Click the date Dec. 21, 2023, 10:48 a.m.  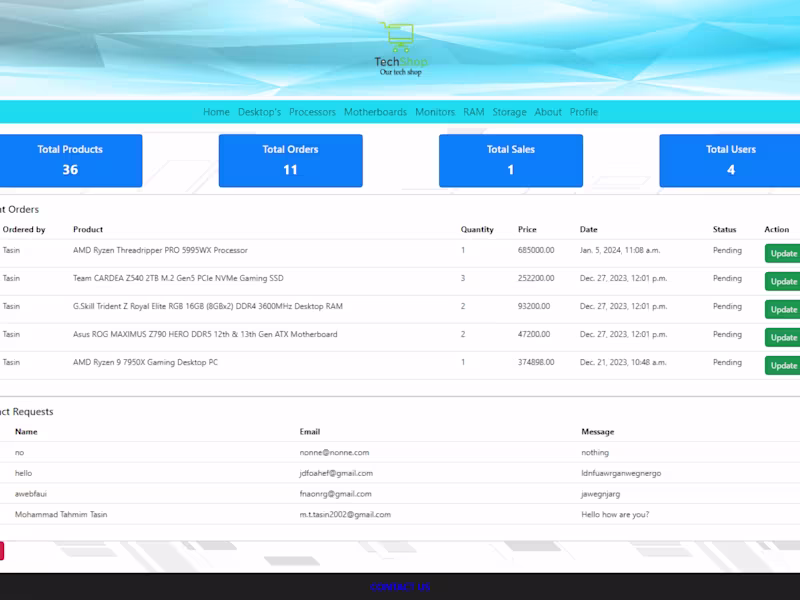point(623,362)
